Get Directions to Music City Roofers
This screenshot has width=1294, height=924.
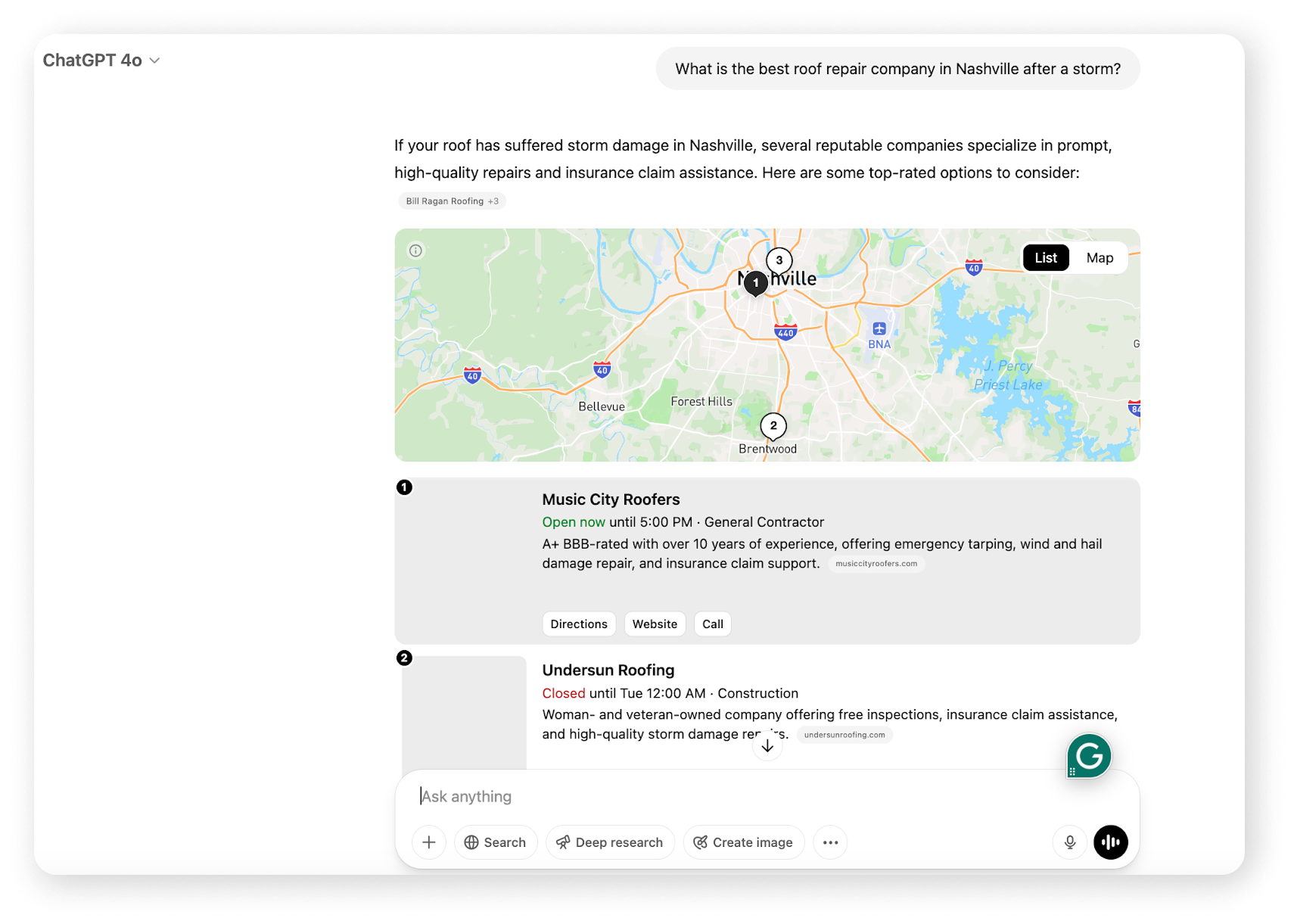(579, 624)
